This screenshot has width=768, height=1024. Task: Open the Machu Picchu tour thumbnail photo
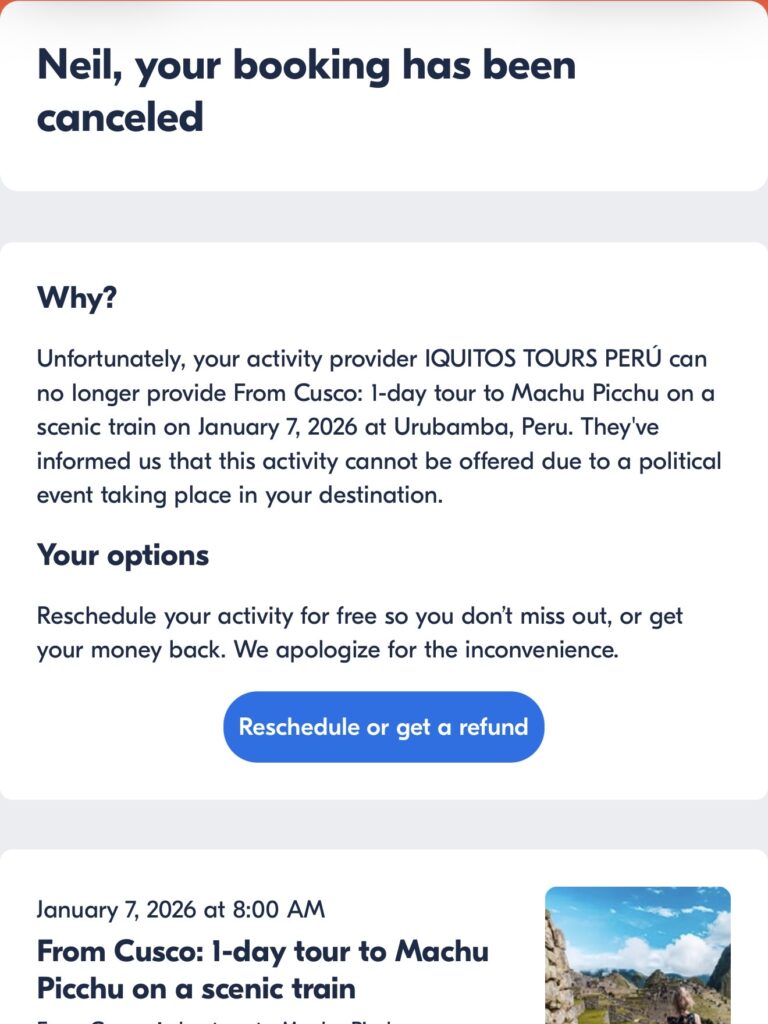click(637, 955)
